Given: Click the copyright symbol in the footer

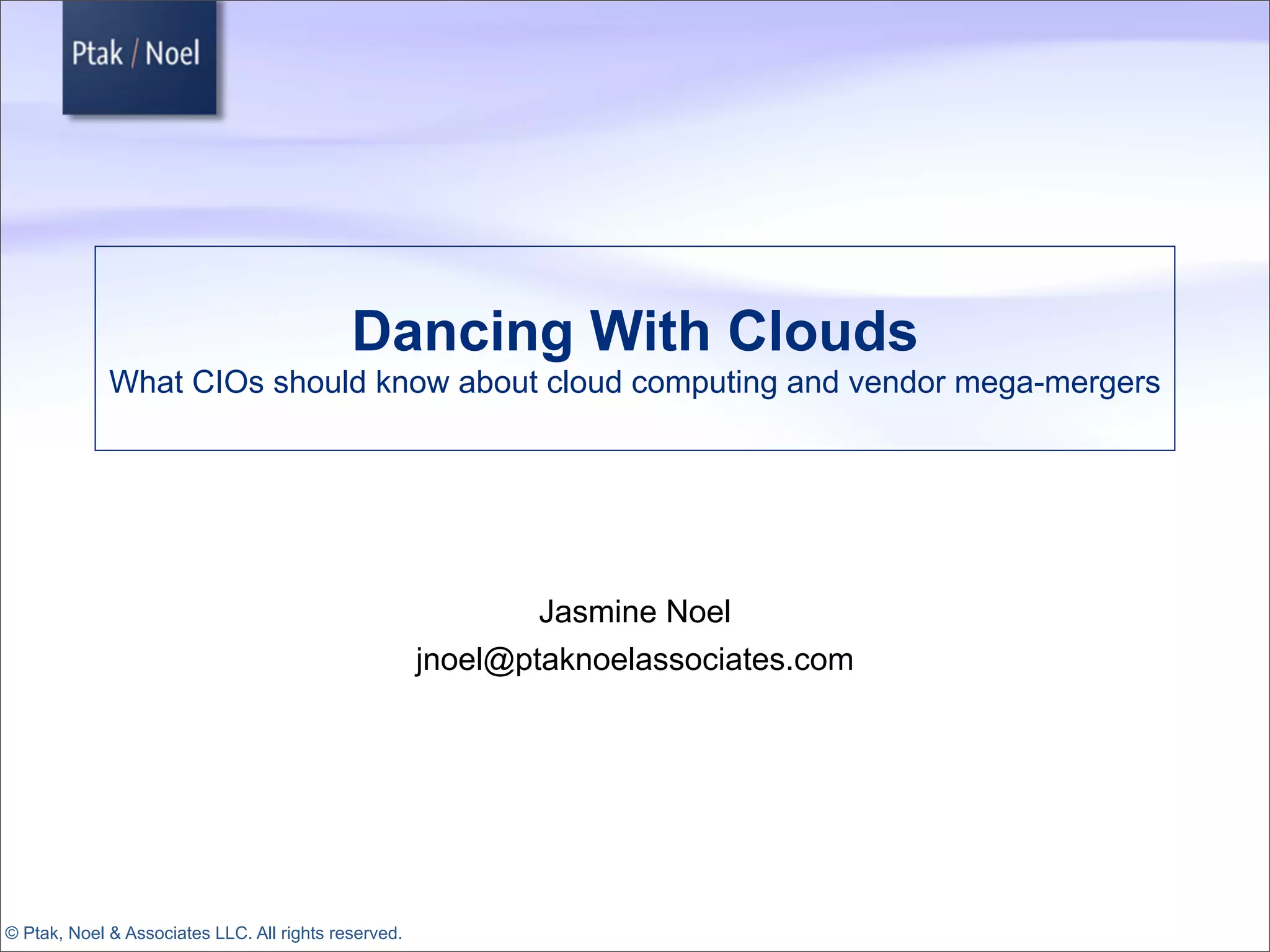Looking at the screenshot, I should [11, 933].
